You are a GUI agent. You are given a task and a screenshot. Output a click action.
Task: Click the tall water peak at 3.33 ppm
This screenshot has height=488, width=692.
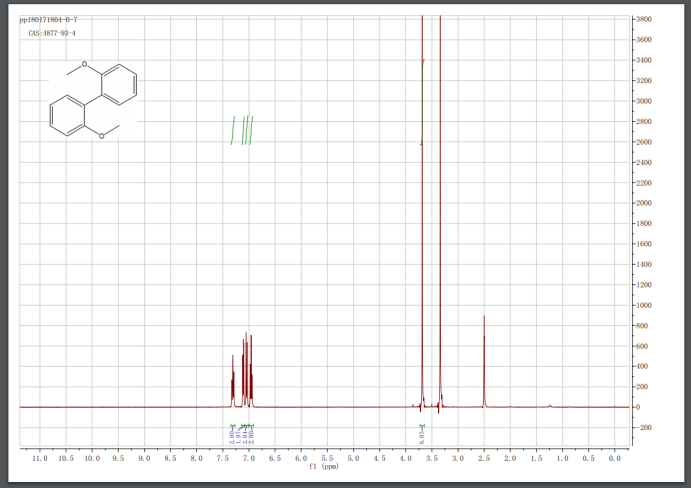440,212
